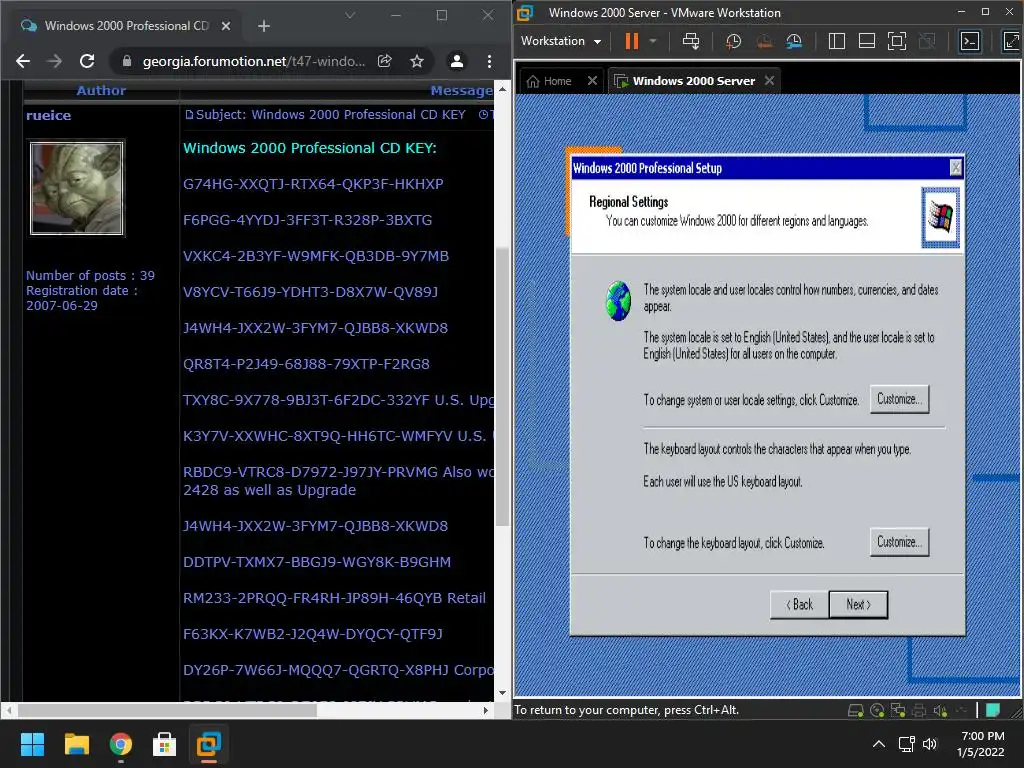Toggle the VMware thumbnail bar view

coord(867,41)
